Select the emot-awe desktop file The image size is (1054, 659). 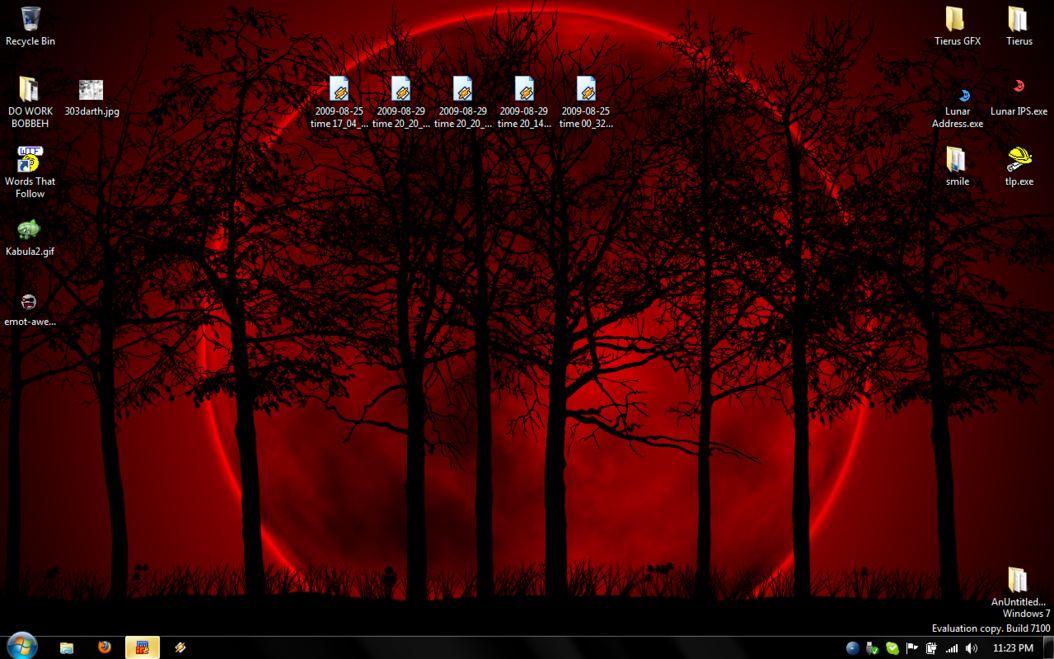pos(29,302)
